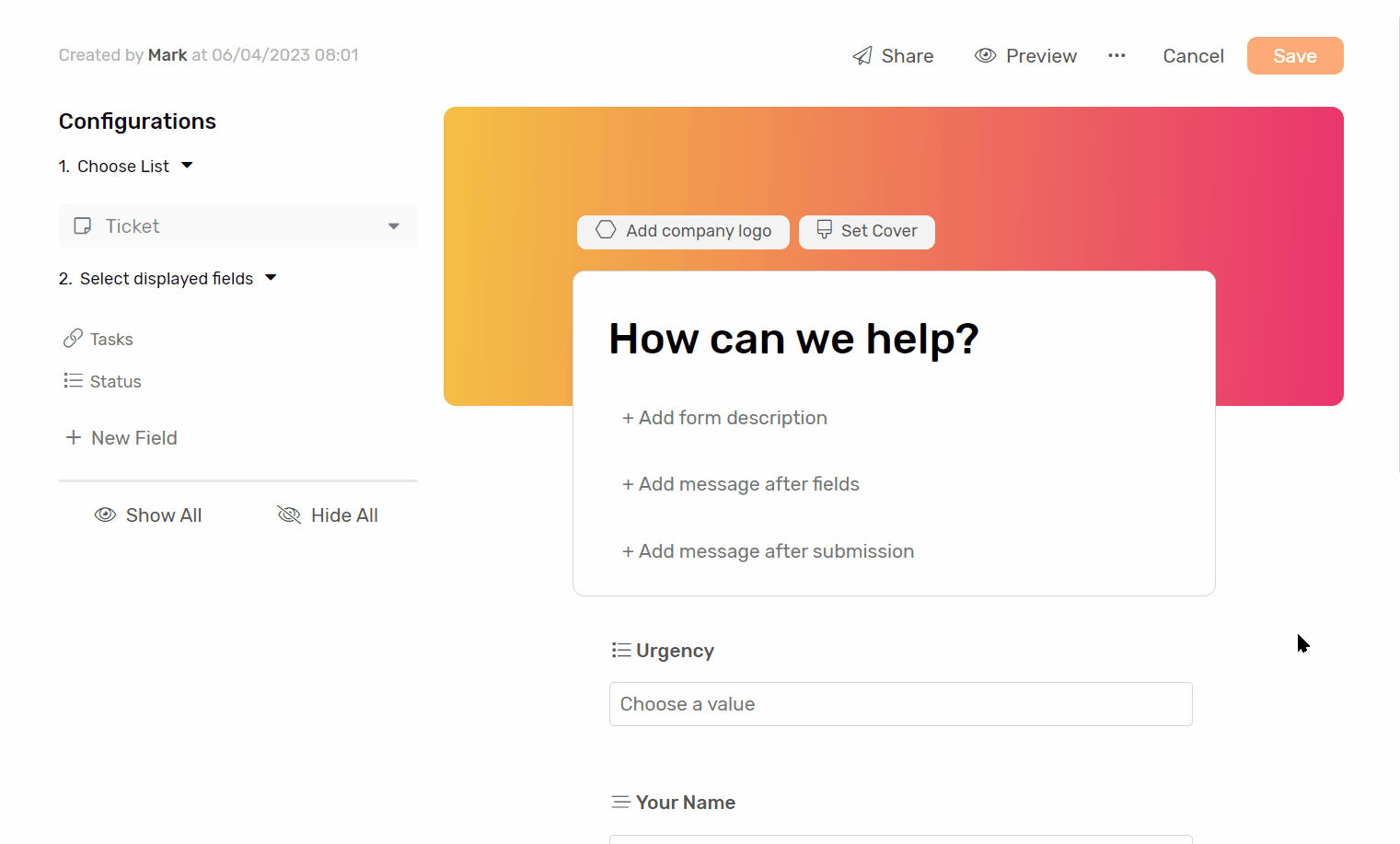1400x844 pixels.
Task: Expand the Select displayed fields section
Action: [271, 277]
